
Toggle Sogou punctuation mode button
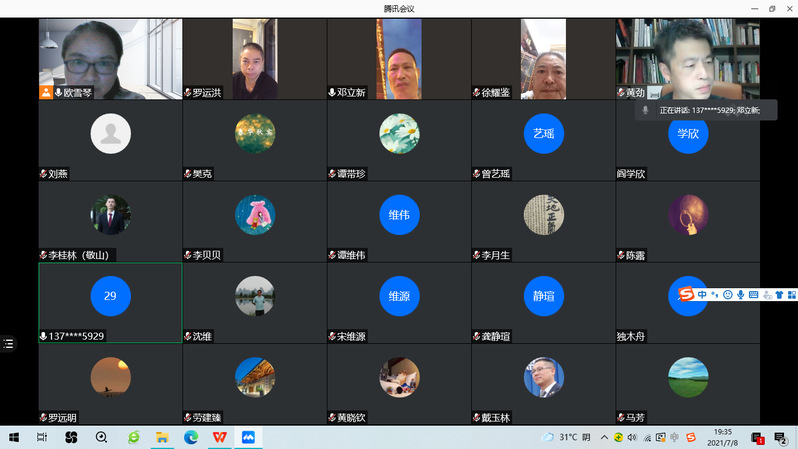715,295
